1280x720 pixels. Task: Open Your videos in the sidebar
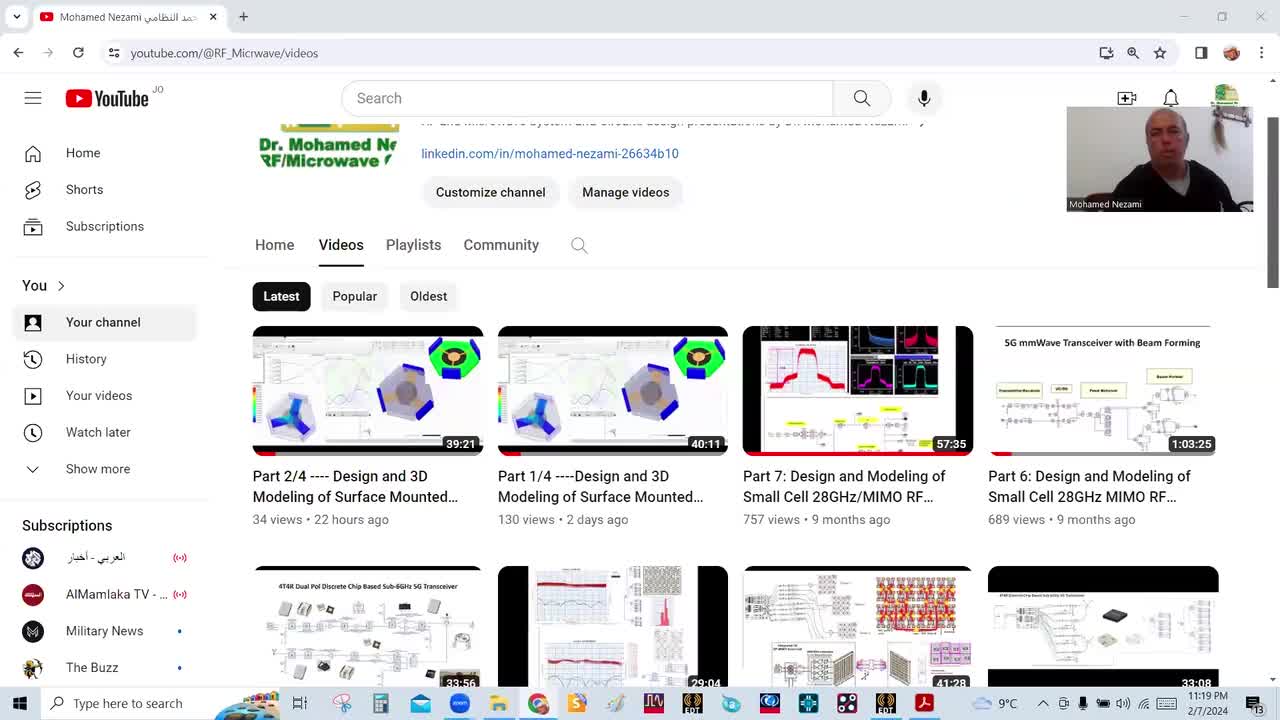click(x=105, y=396)
